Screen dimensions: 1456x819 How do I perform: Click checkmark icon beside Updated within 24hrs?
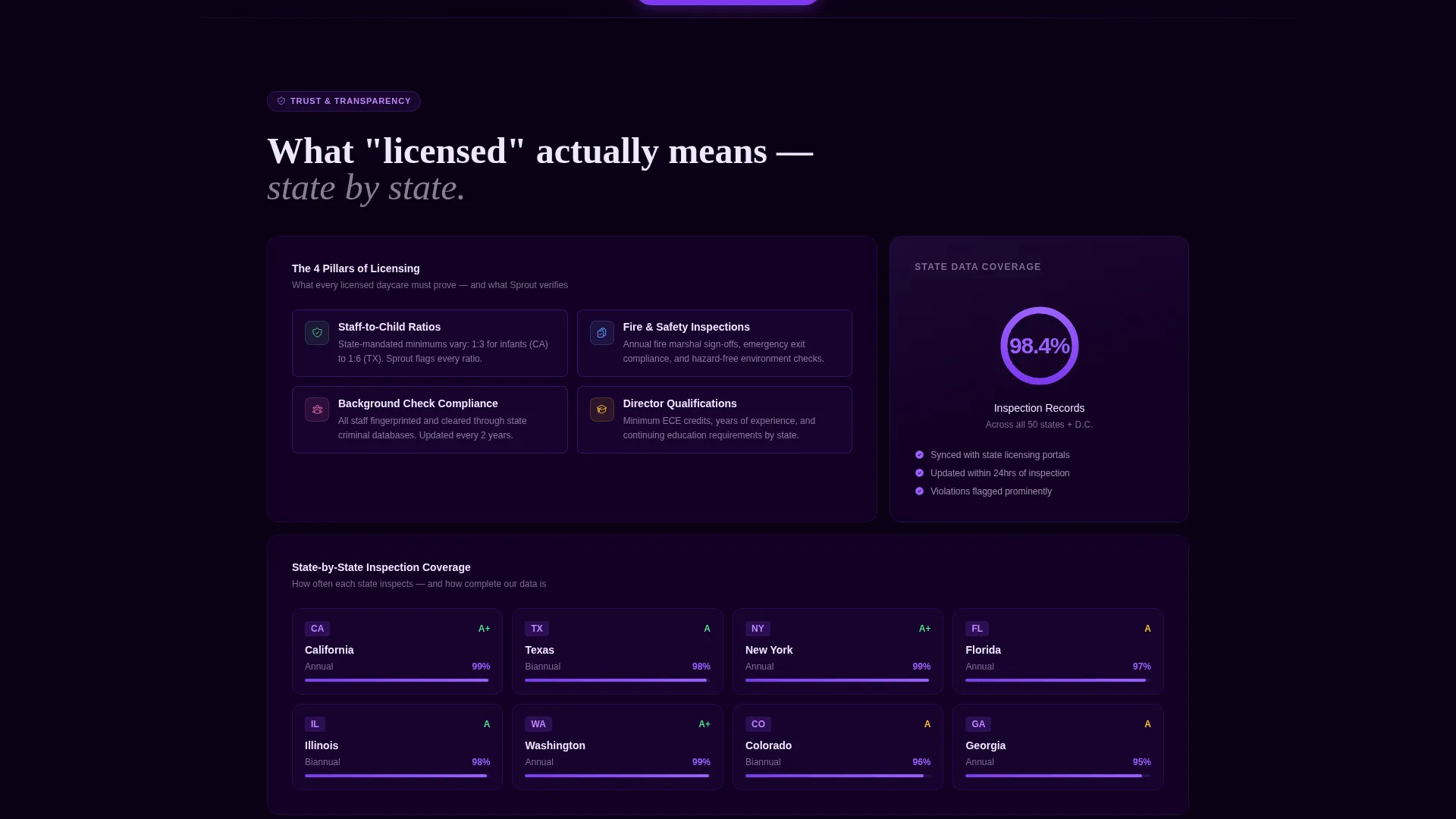pyautogui.click(x=920, y=473)
